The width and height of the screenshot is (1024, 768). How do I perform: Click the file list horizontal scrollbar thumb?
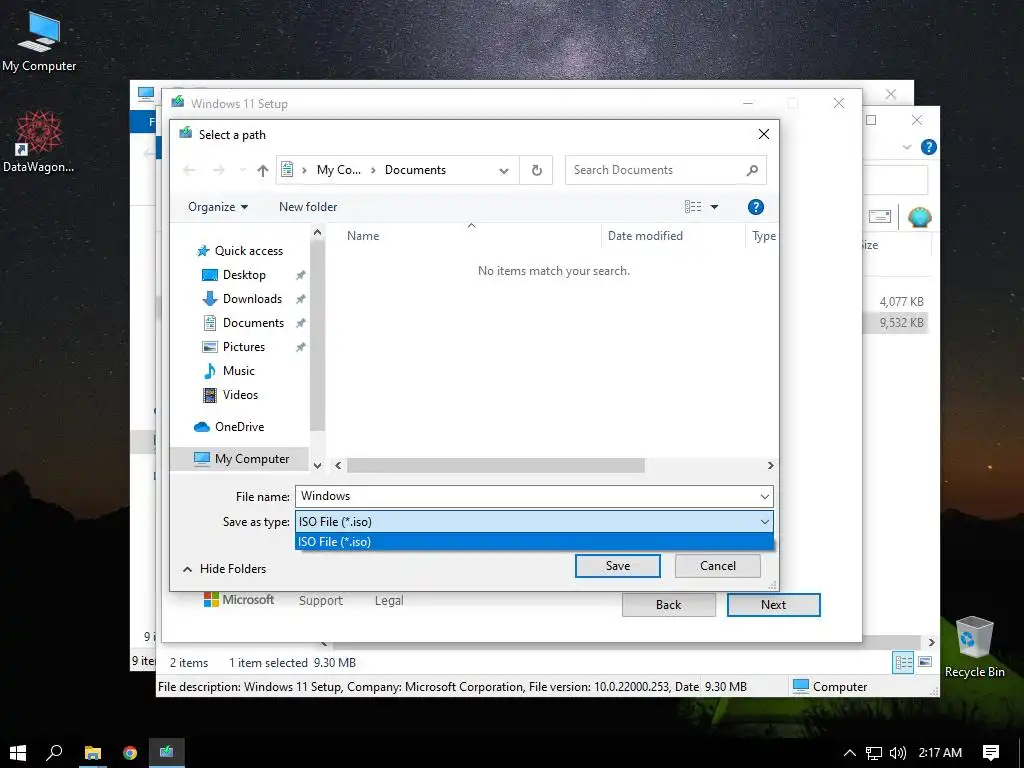[496, 466]
